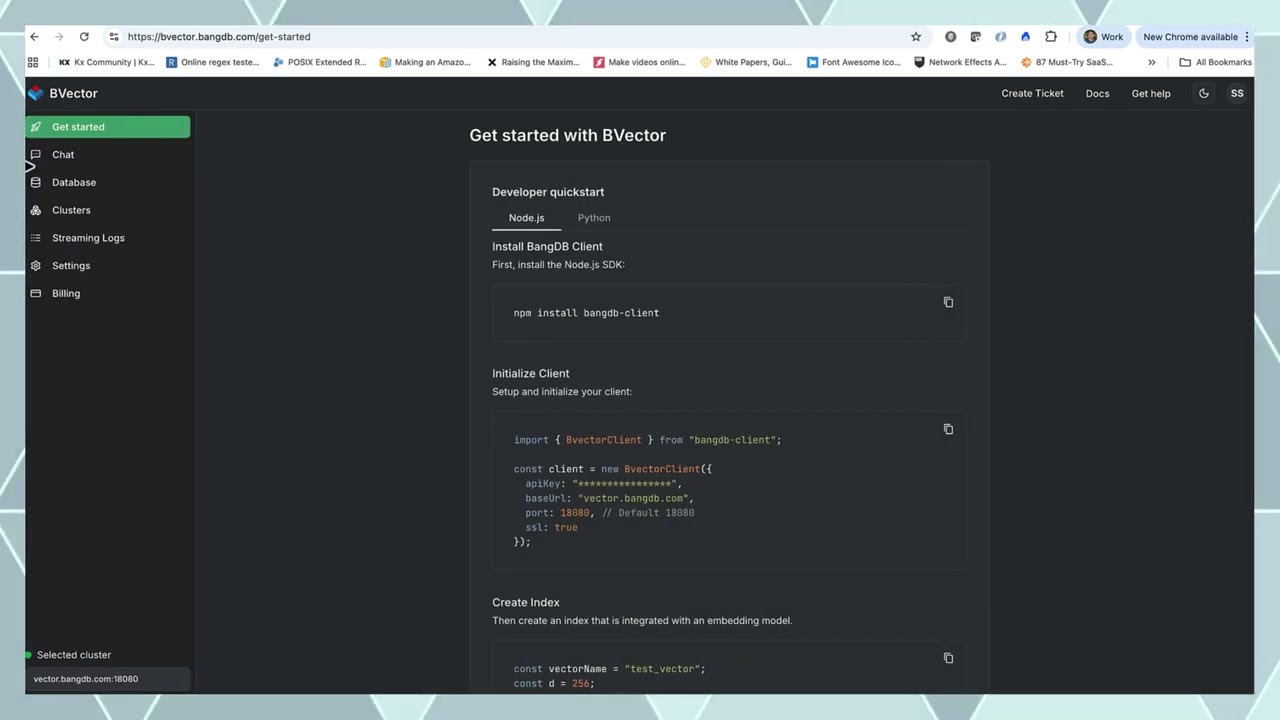Switch to the Node.js tab
Screen dimensions: 1280x720
click(526, 218)
